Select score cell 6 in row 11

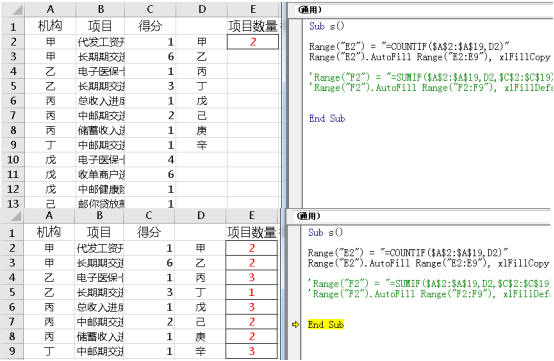[150, 174]
